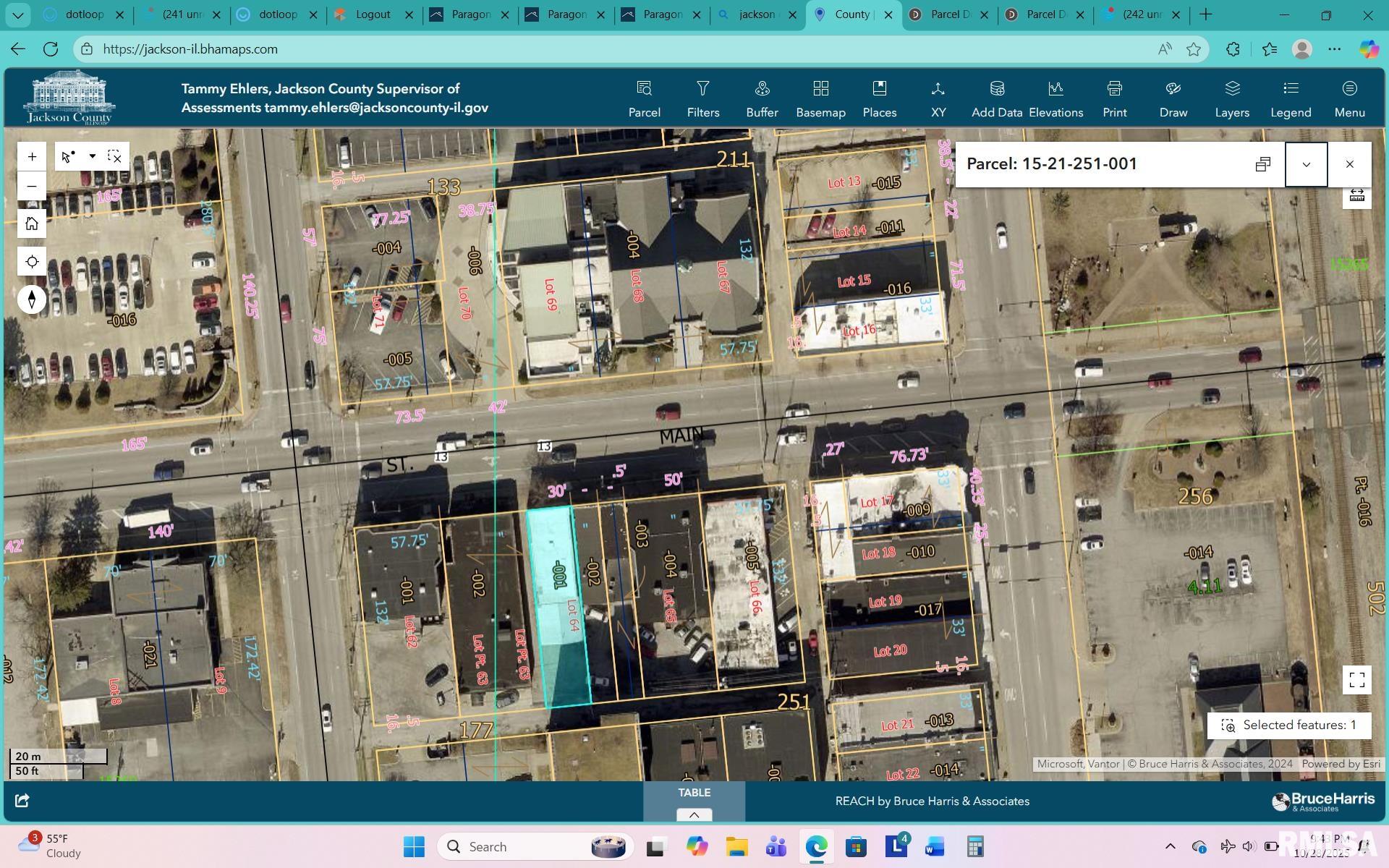This screenshot has height=868, width=1389.
Task: Open the Draw tool
Action: (x=1173, y=98)
